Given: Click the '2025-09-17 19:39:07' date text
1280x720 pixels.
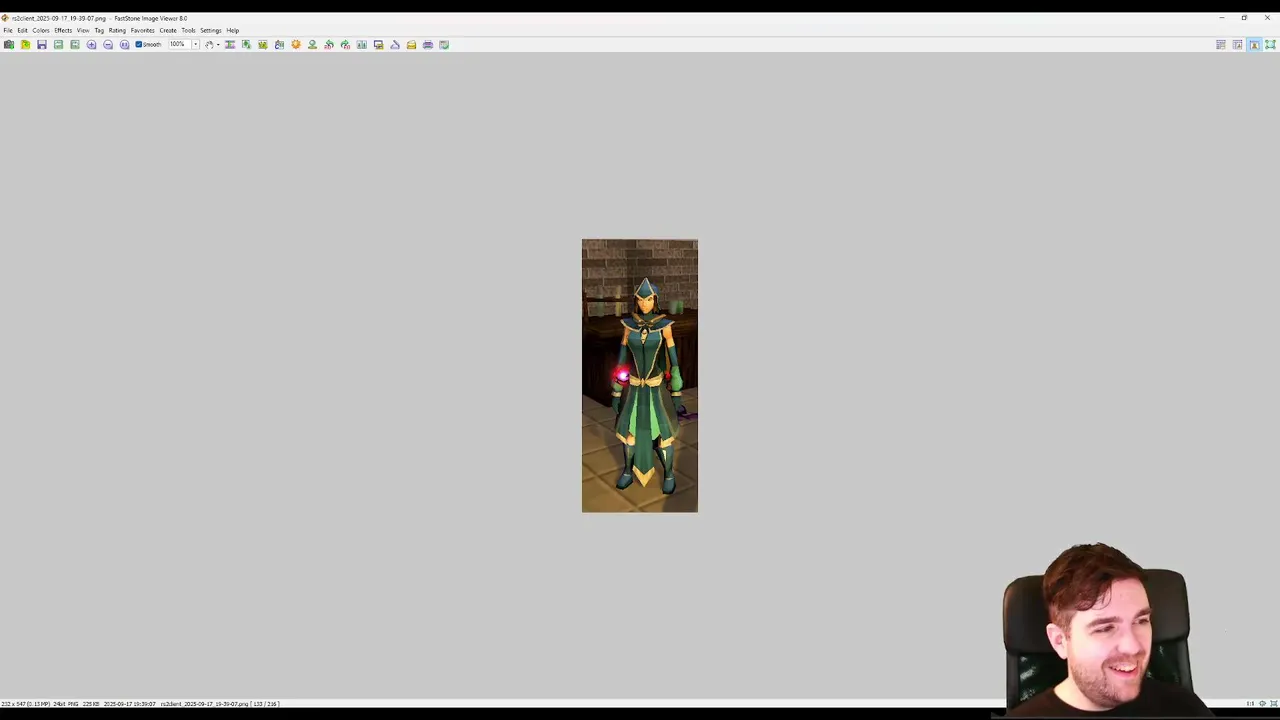Looking at the screenshot, I should 130,704.
